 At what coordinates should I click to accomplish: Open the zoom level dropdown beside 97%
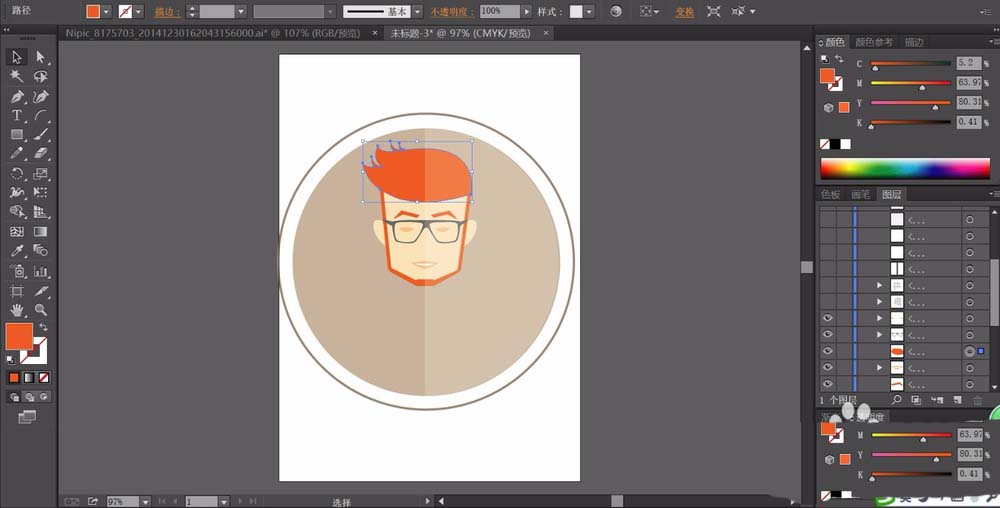[145, 502]
